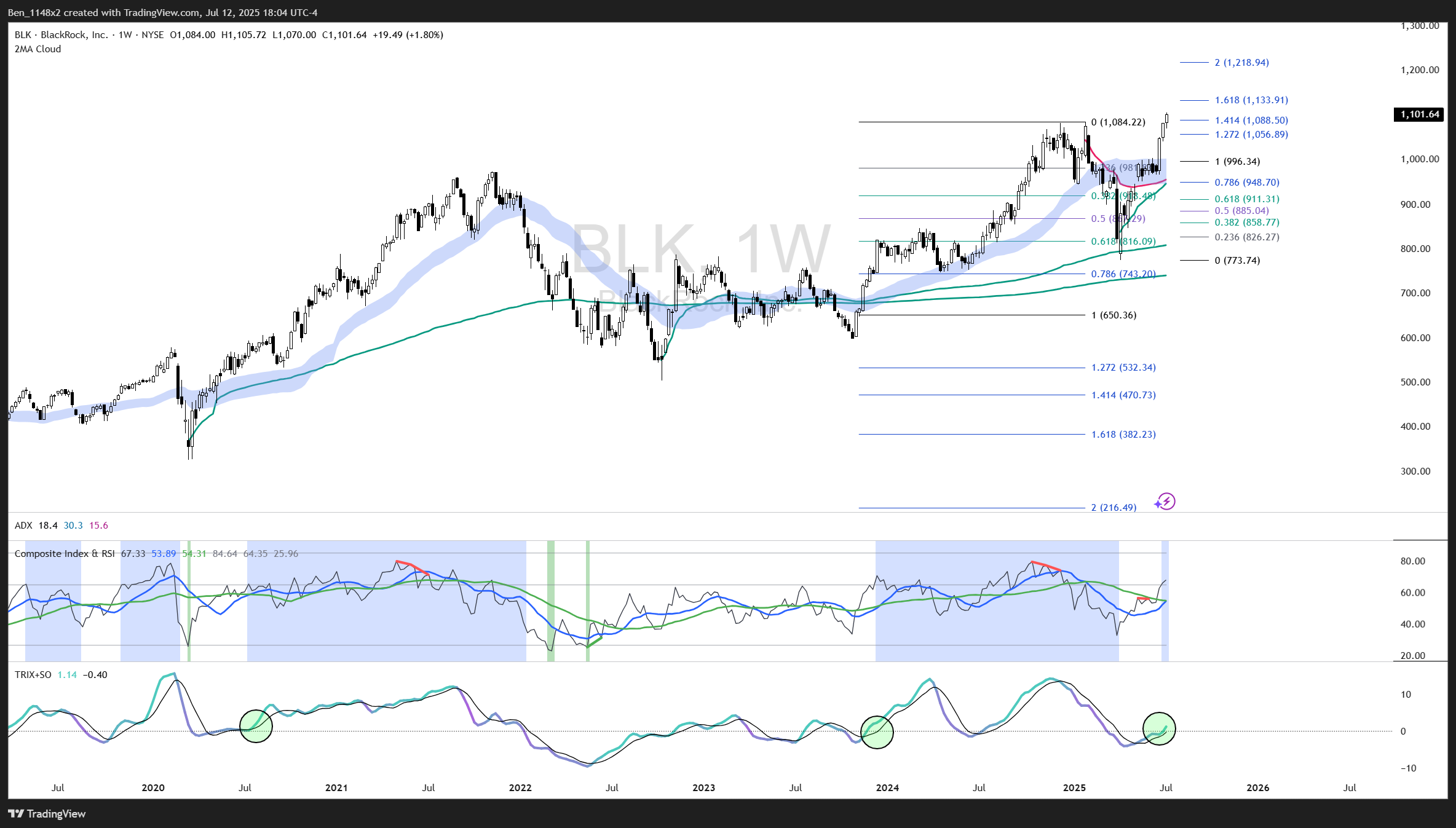Image resolution: width=1456 pixels, height=828 pixels.
Task: Click the green circle near Jul 2020 on TRIX
Action: [x=255, y=726]
